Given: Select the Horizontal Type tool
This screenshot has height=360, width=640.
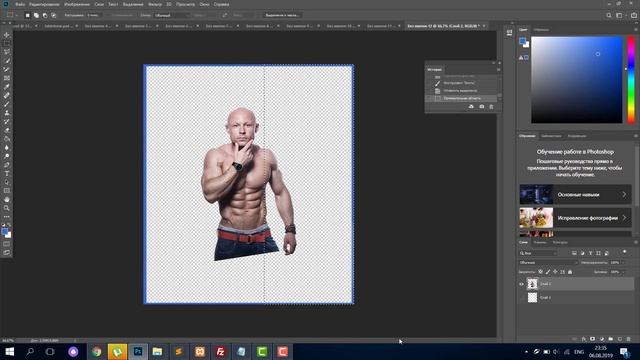Looking at the screenshot, I should click(x=7, y=173).
